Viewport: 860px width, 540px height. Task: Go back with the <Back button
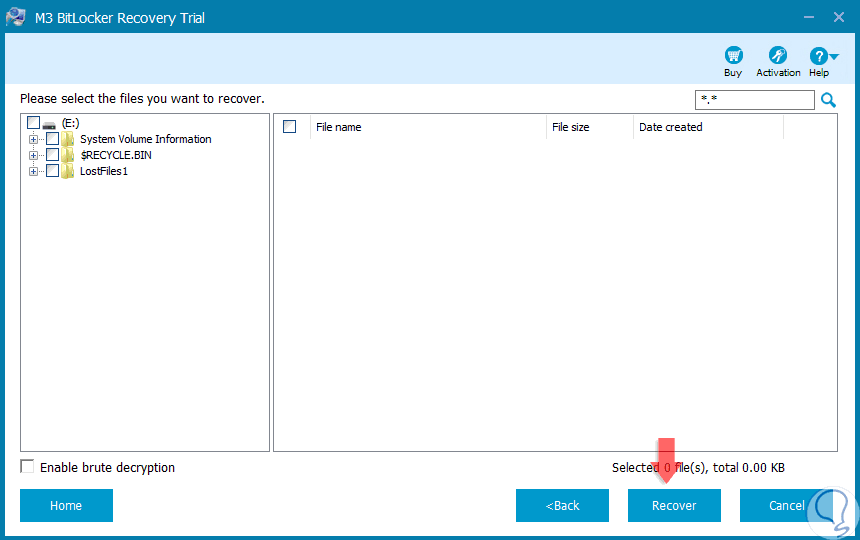tap(562, 505)
